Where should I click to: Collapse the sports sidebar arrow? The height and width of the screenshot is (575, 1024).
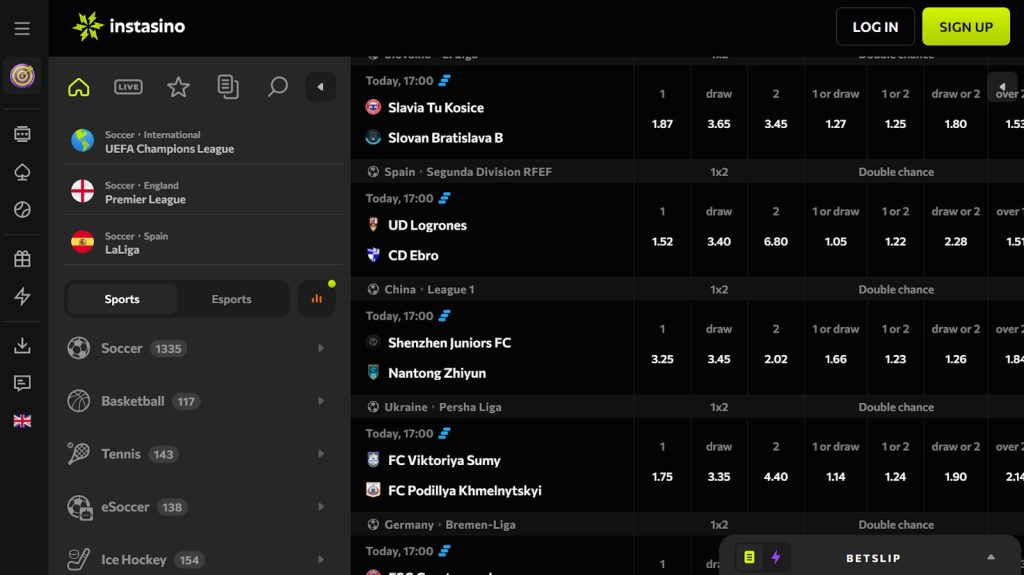click(x=320, y=87)
